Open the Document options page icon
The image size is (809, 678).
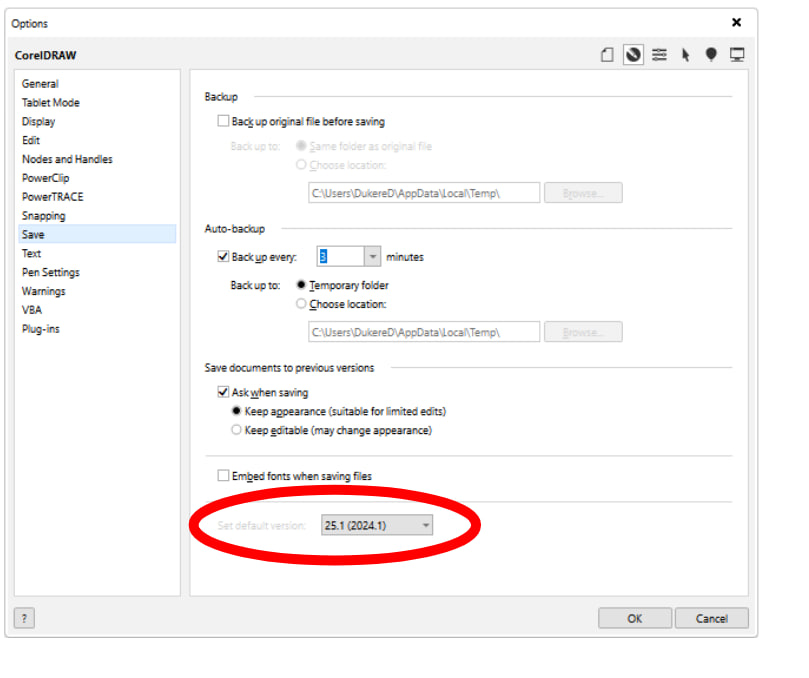[x=607, y=55]
